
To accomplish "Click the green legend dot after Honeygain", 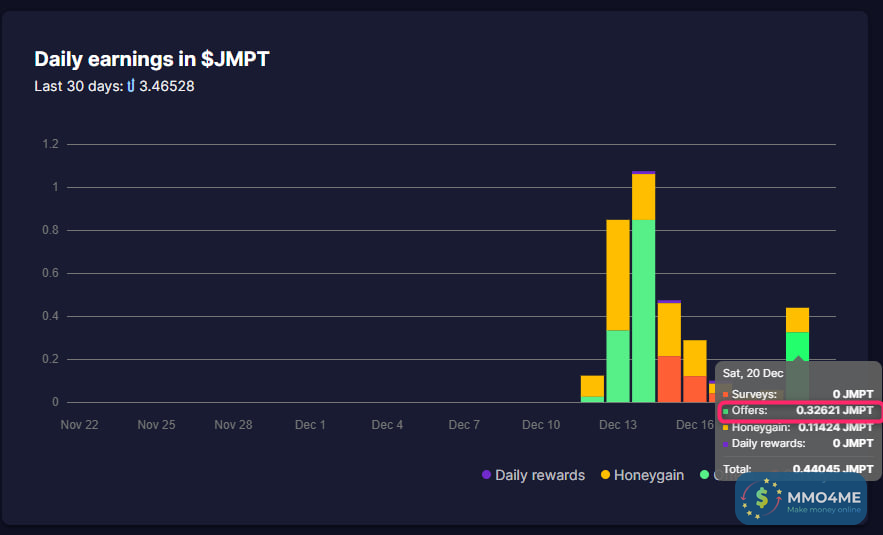I will [705, 475].
